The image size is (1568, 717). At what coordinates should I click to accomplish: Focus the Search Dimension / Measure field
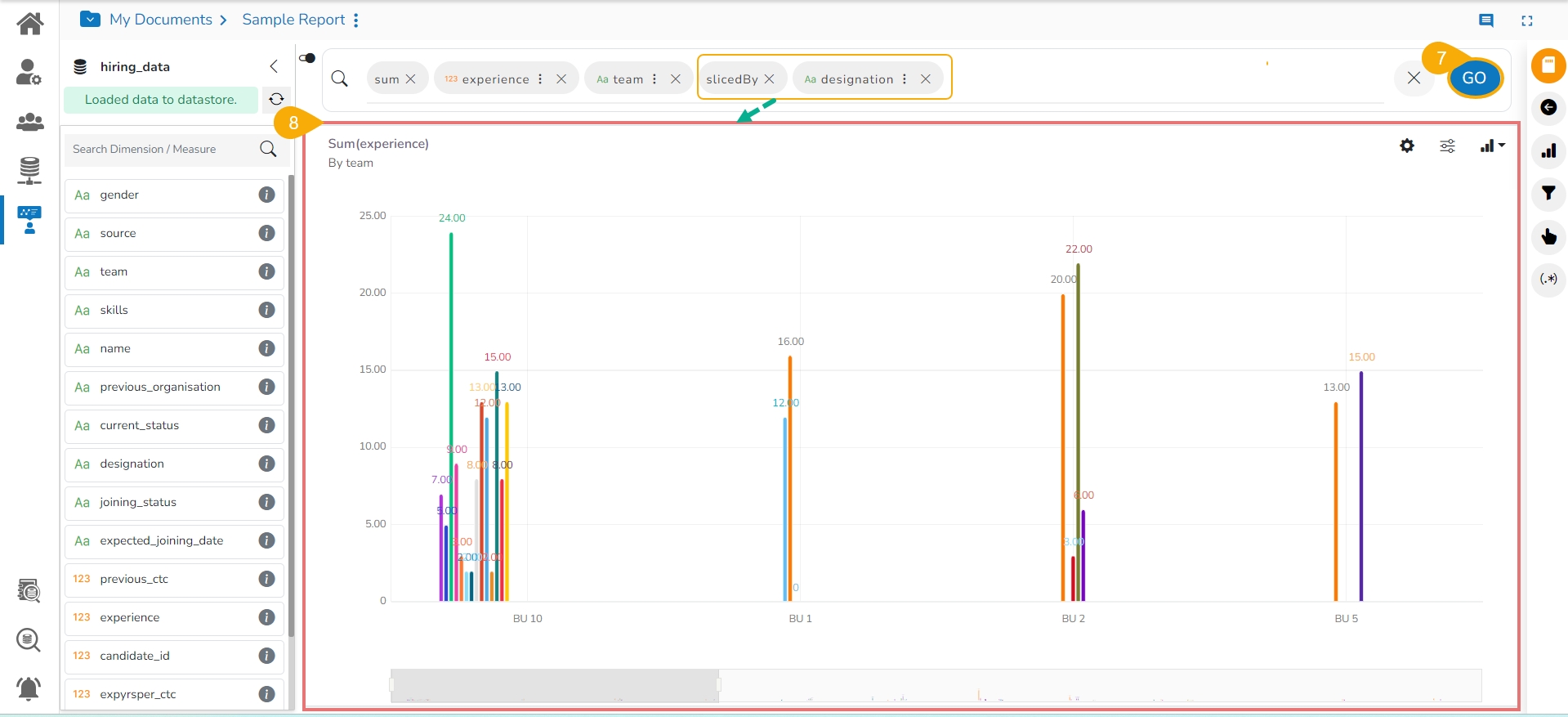[x=161, y=149]
